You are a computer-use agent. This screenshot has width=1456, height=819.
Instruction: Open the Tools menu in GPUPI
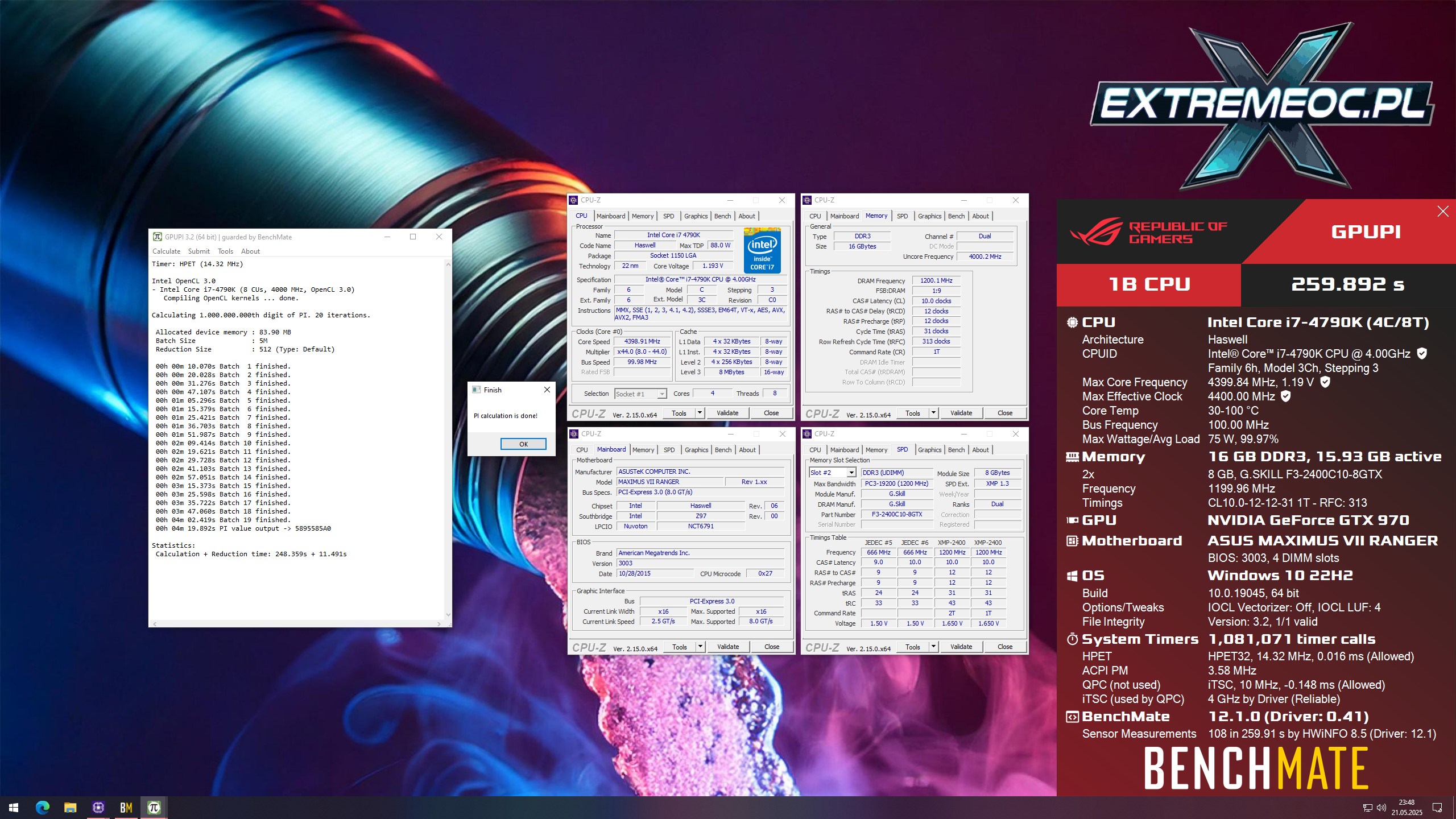[225, 251]
